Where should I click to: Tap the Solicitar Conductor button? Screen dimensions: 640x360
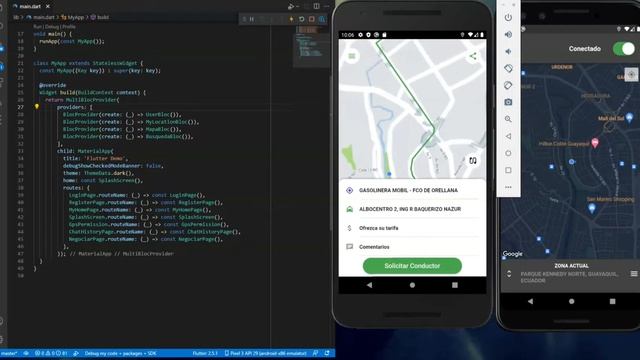click(x=412, y=266)
